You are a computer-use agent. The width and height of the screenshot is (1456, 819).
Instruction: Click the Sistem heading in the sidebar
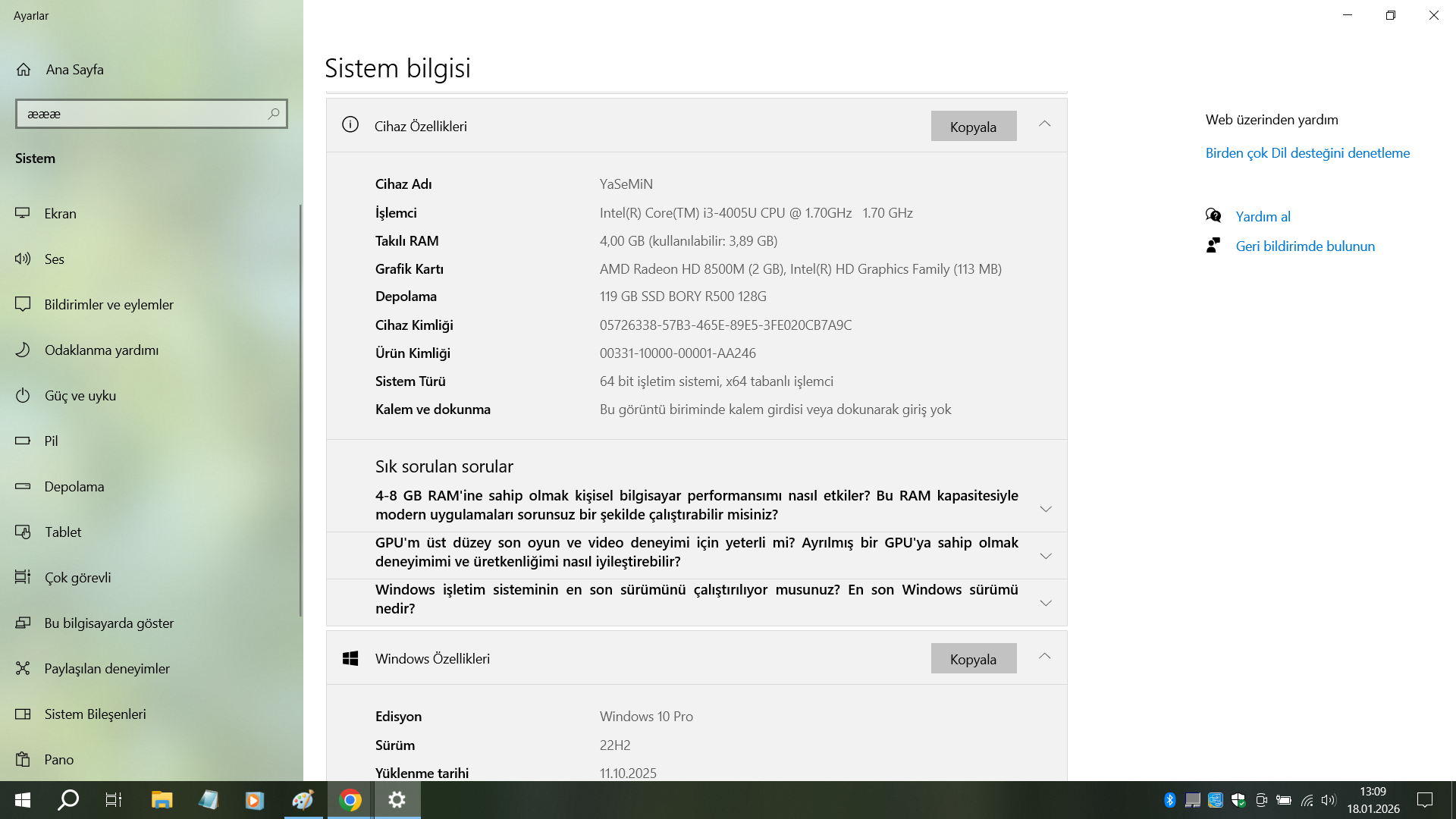tap(35, 158)
